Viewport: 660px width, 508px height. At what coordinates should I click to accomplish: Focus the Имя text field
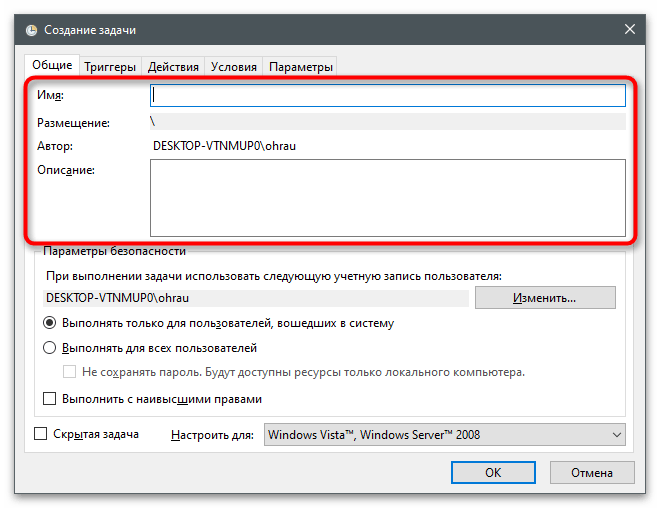pos(388,96)
